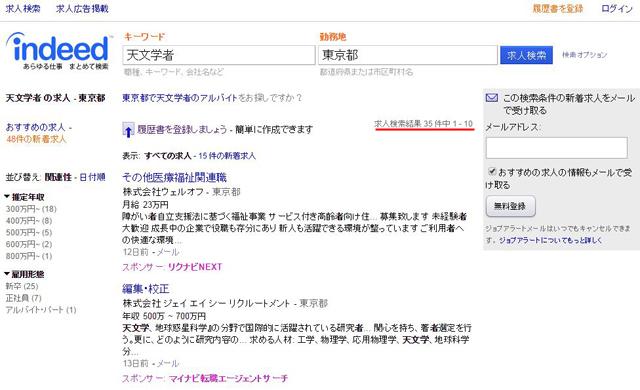
Task: Click the メールアドレス input field
Action: [x=556, y=148]
